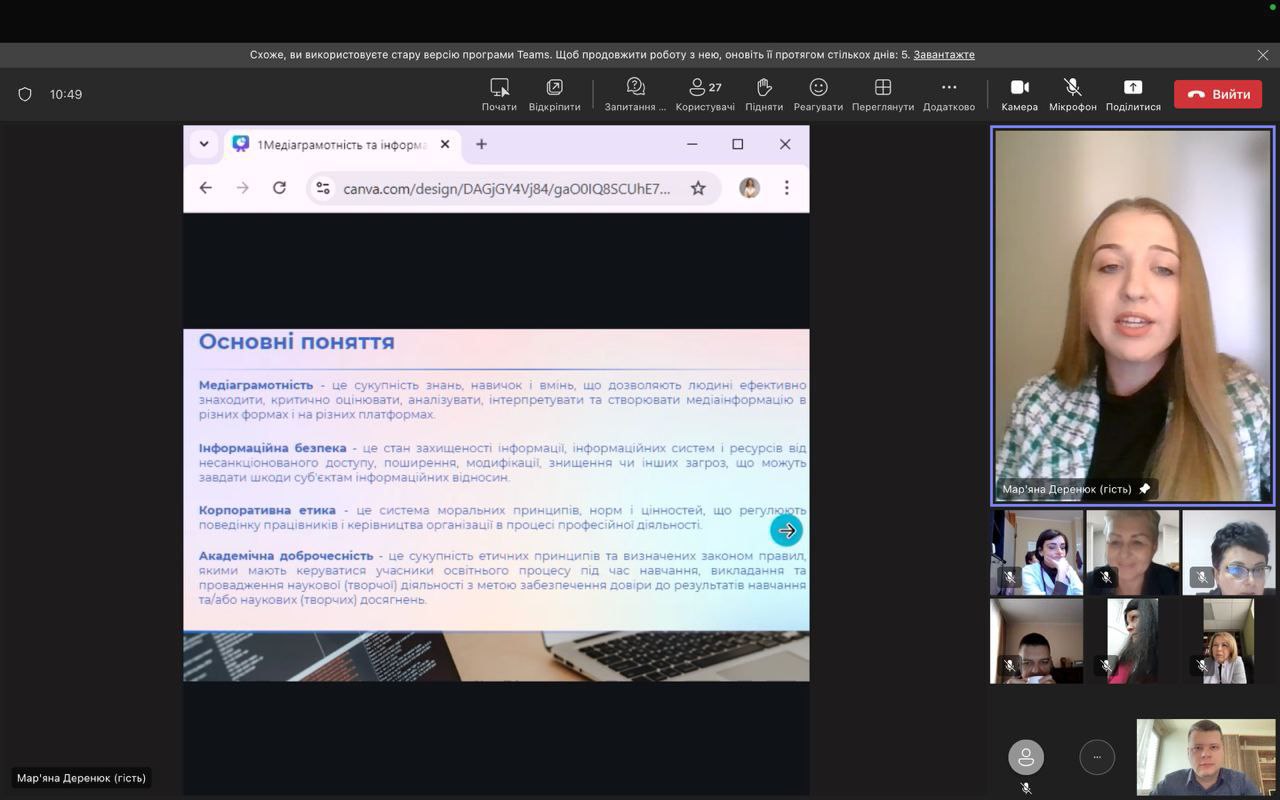
Task: Dismiss the Teams update notification banner
Action: pos(1263,55)
